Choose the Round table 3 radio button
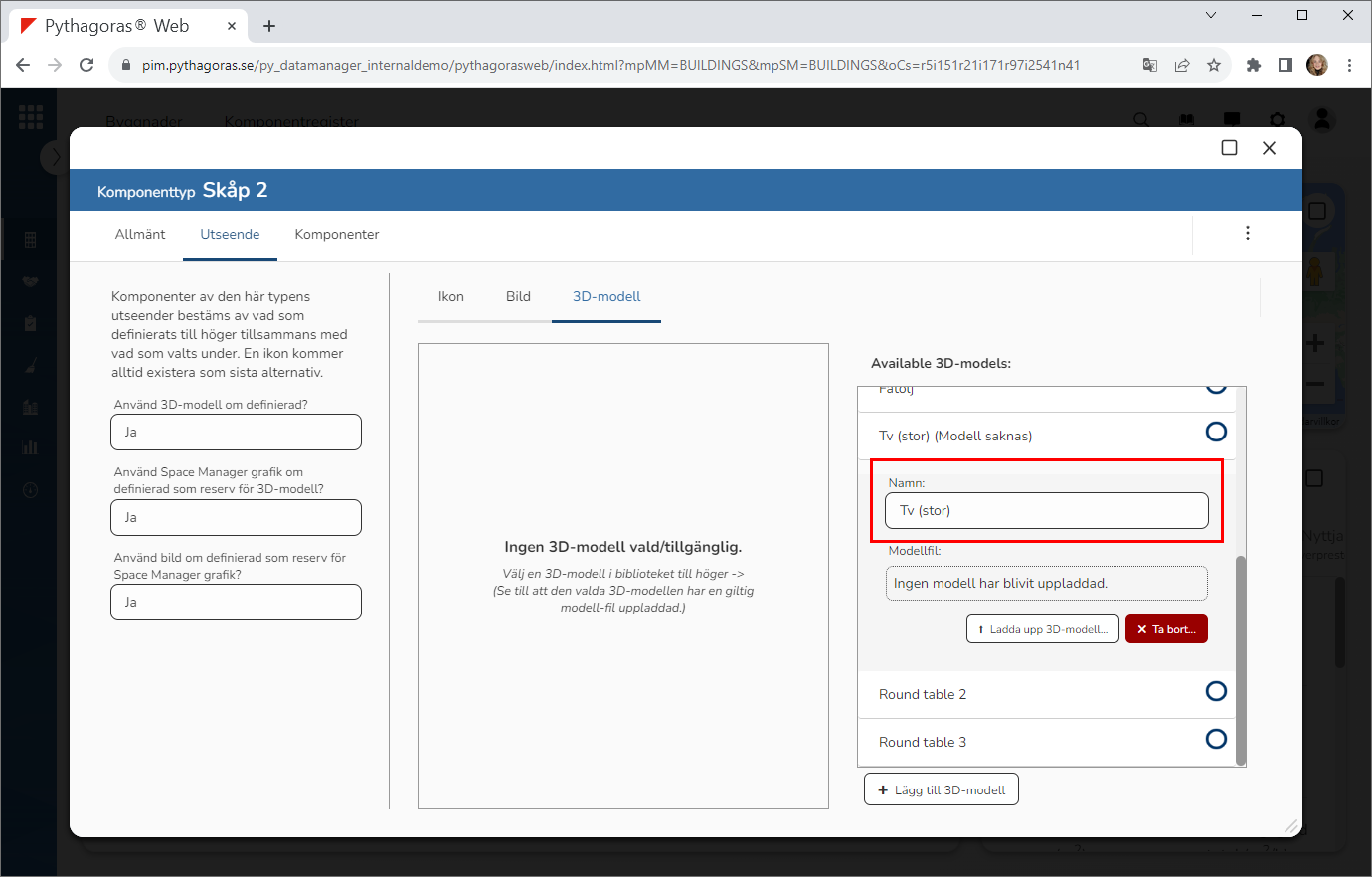This screenshot has width=1372, height=877. point(1215,739)
